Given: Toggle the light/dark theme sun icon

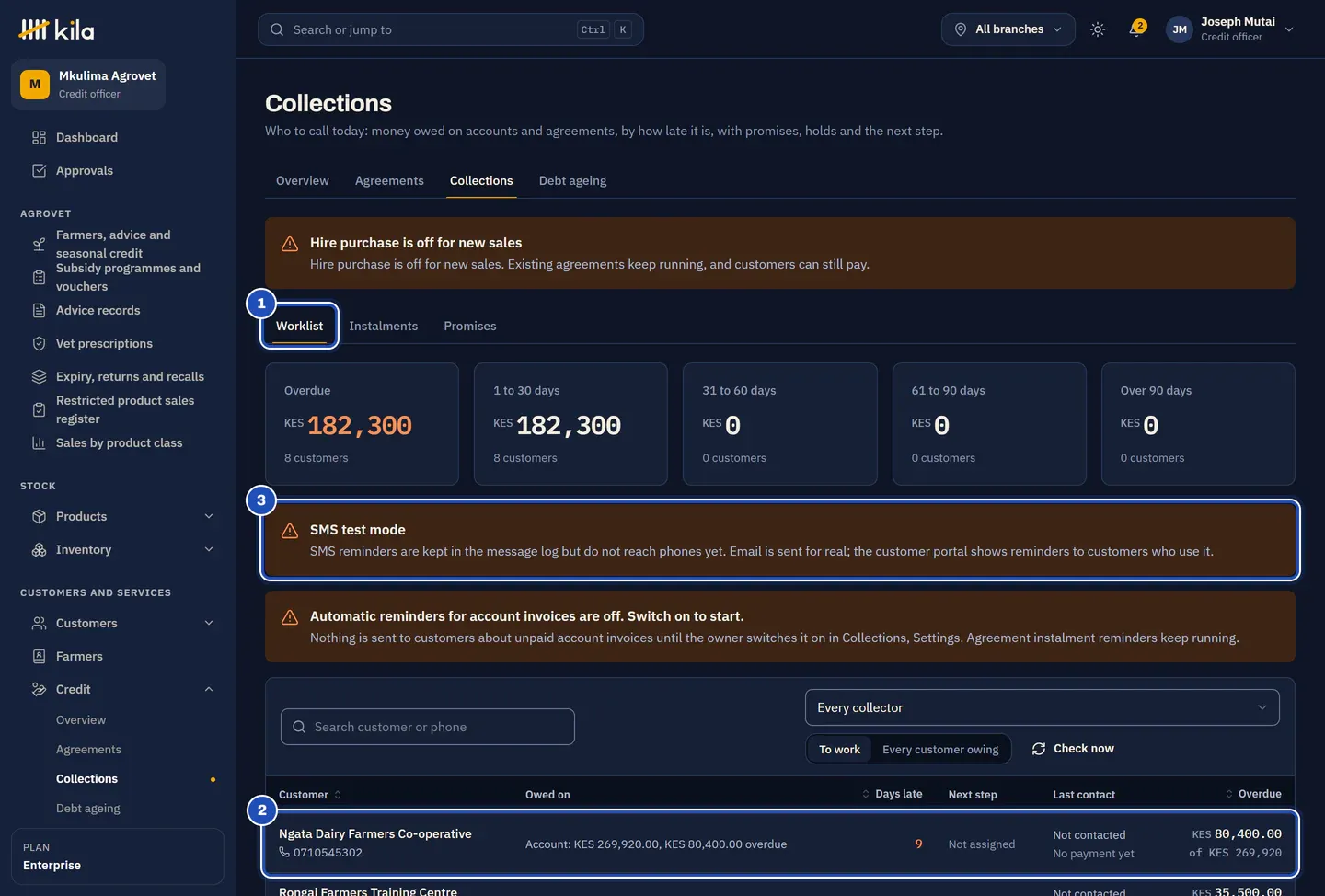Looking at the screenshot, I should 1098,29.
